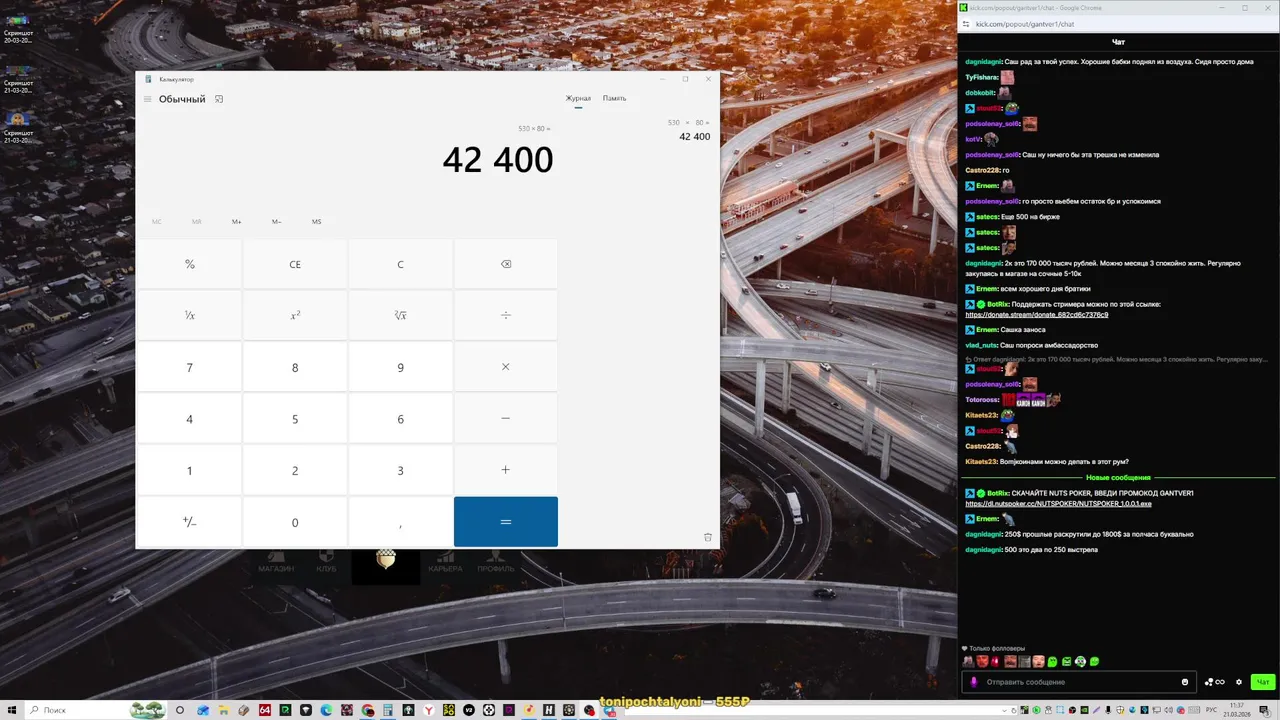The width and height of the screenshot is (1280, 720).
Task: Click digit 5 on calculator
Action: (295, 419)
